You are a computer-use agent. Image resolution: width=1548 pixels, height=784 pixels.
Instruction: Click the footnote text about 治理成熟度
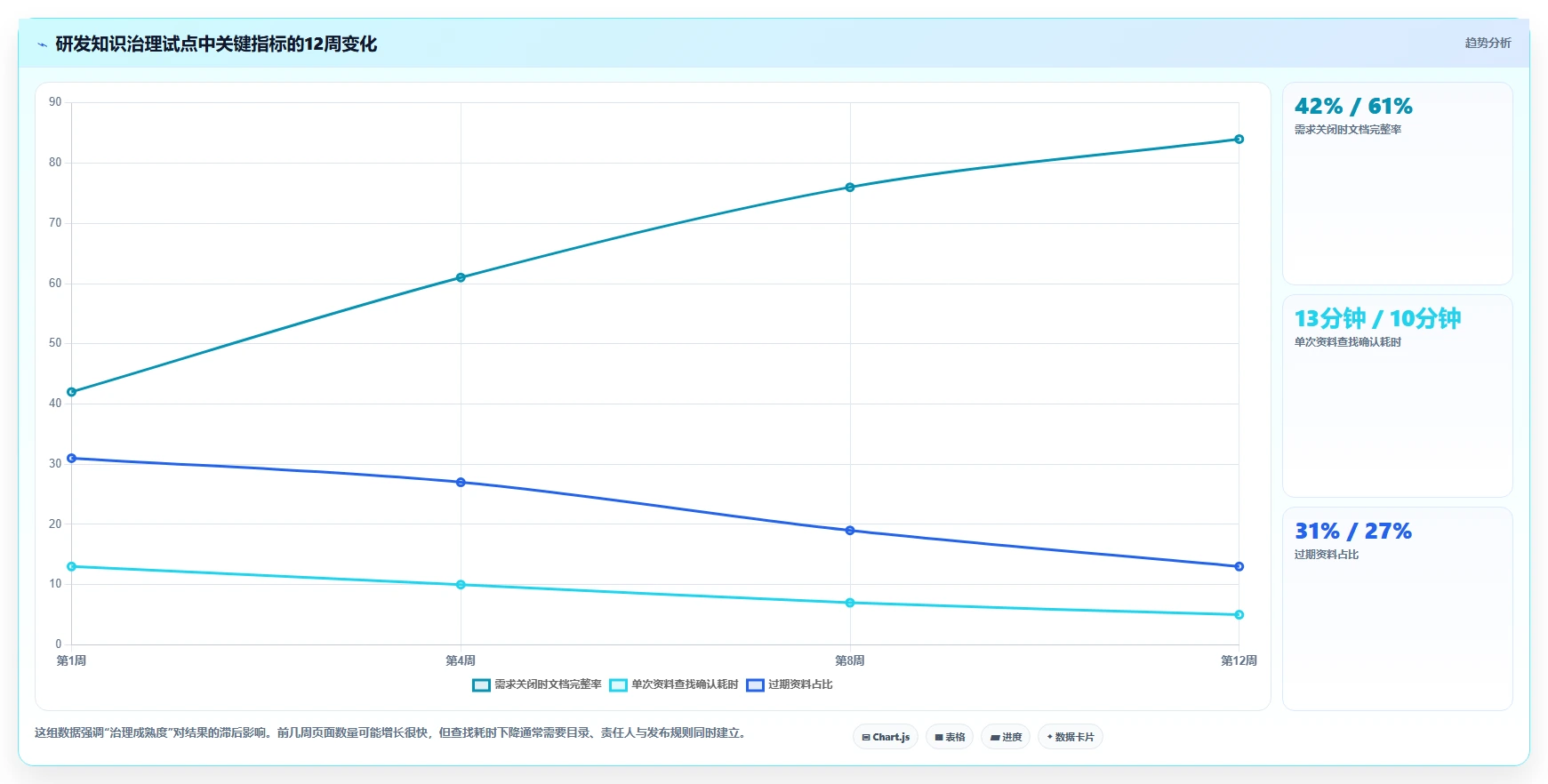[x=392, y=733]
